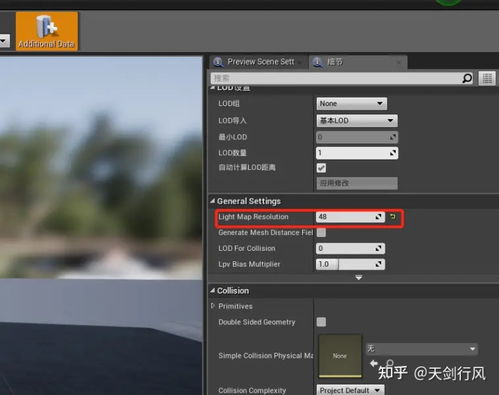Use selected asset arrow for physical material

(x=374, y=363)
